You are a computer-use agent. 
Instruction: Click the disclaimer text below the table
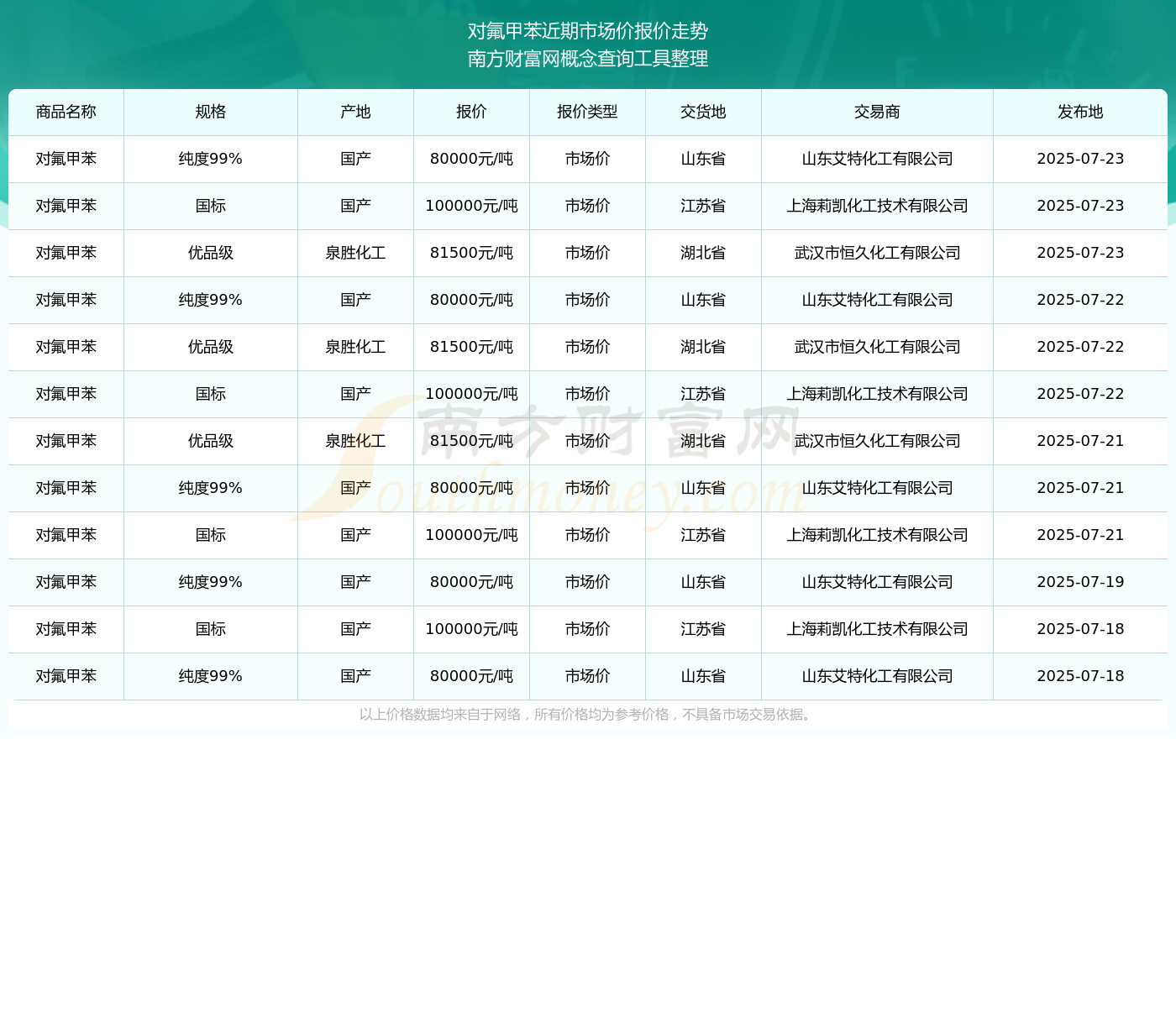(588, 715)
